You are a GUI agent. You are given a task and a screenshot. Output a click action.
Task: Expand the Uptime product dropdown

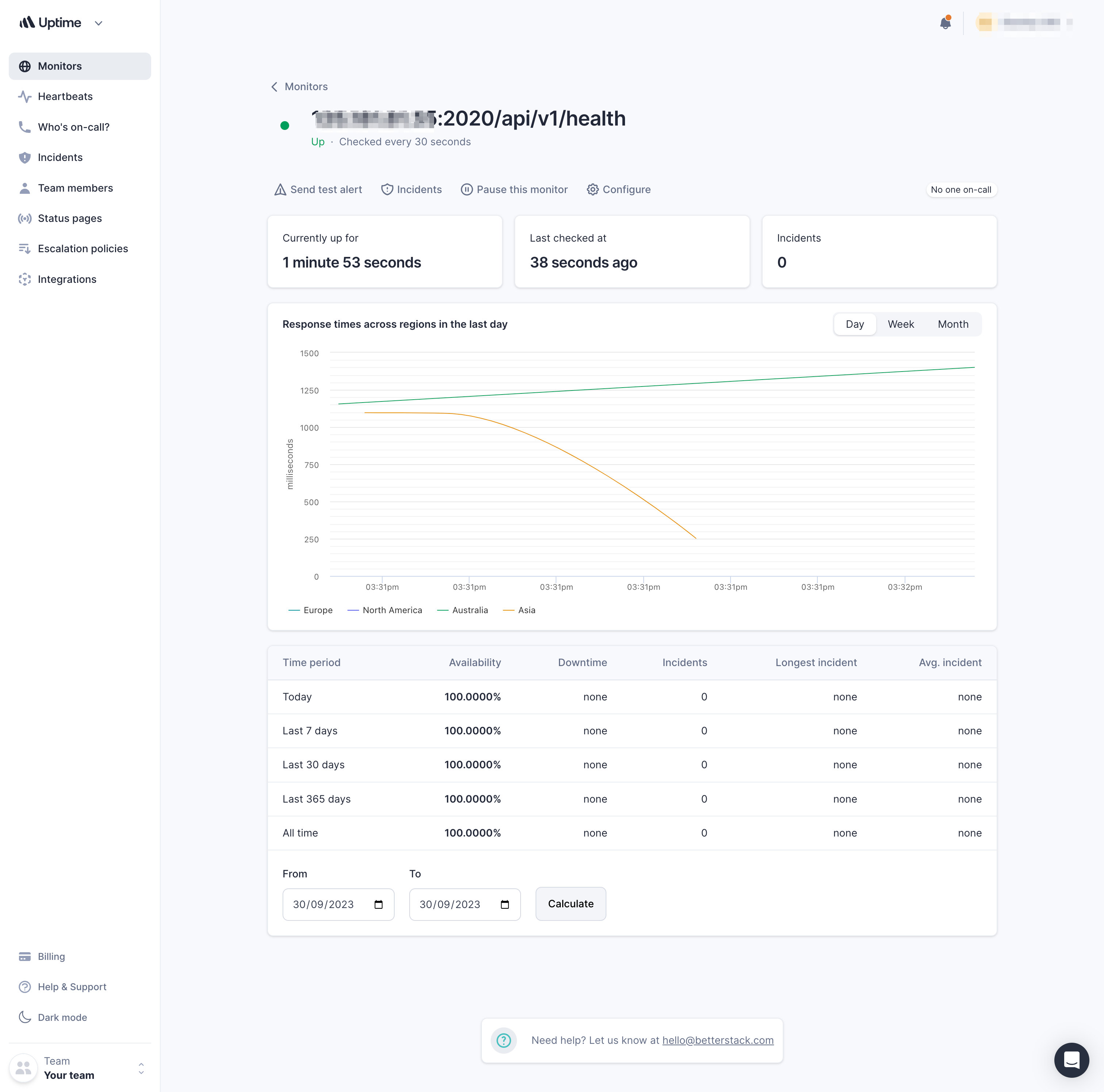coord(98,23)
